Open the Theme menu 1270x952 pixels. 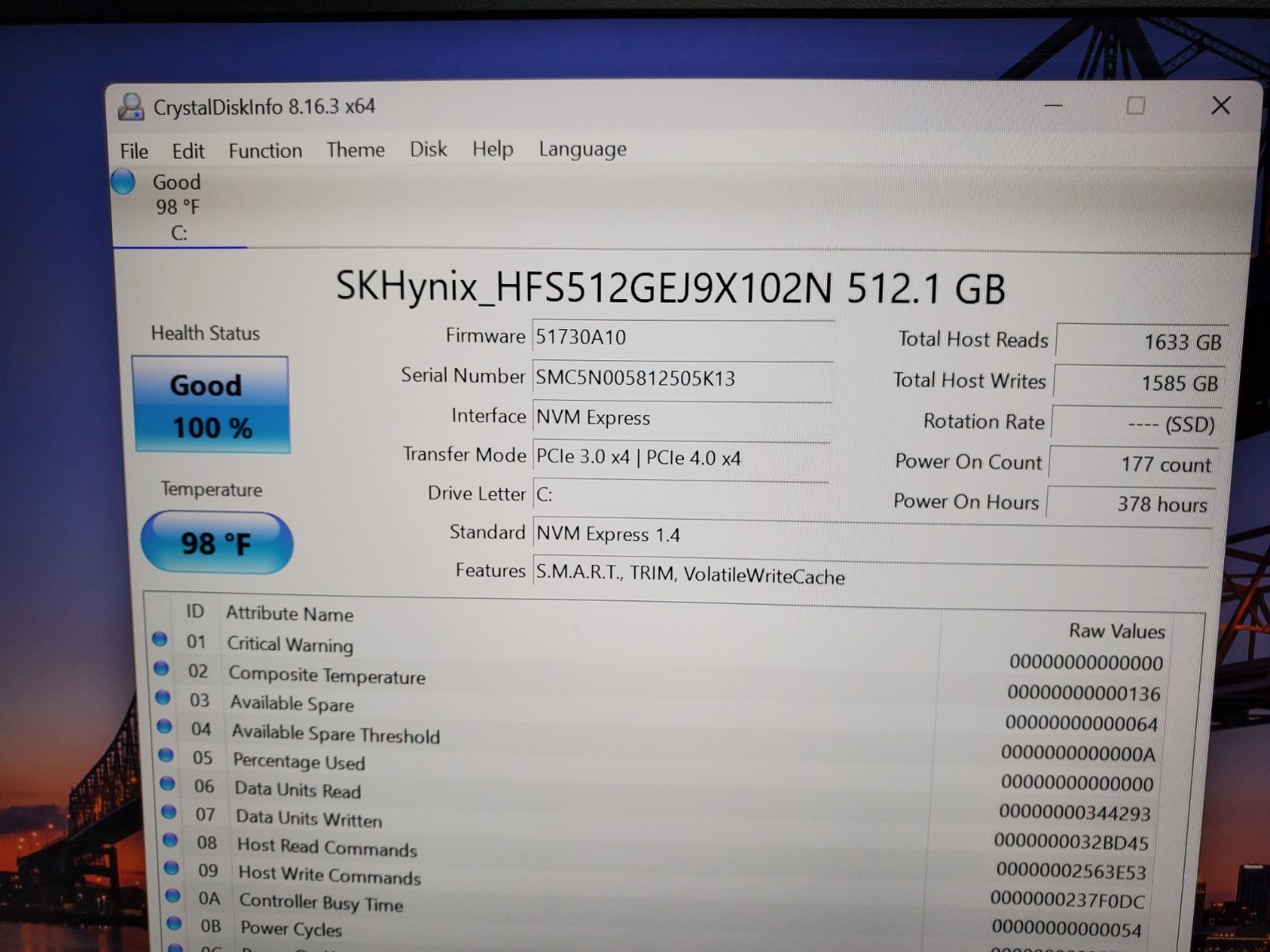coord(356,150)
